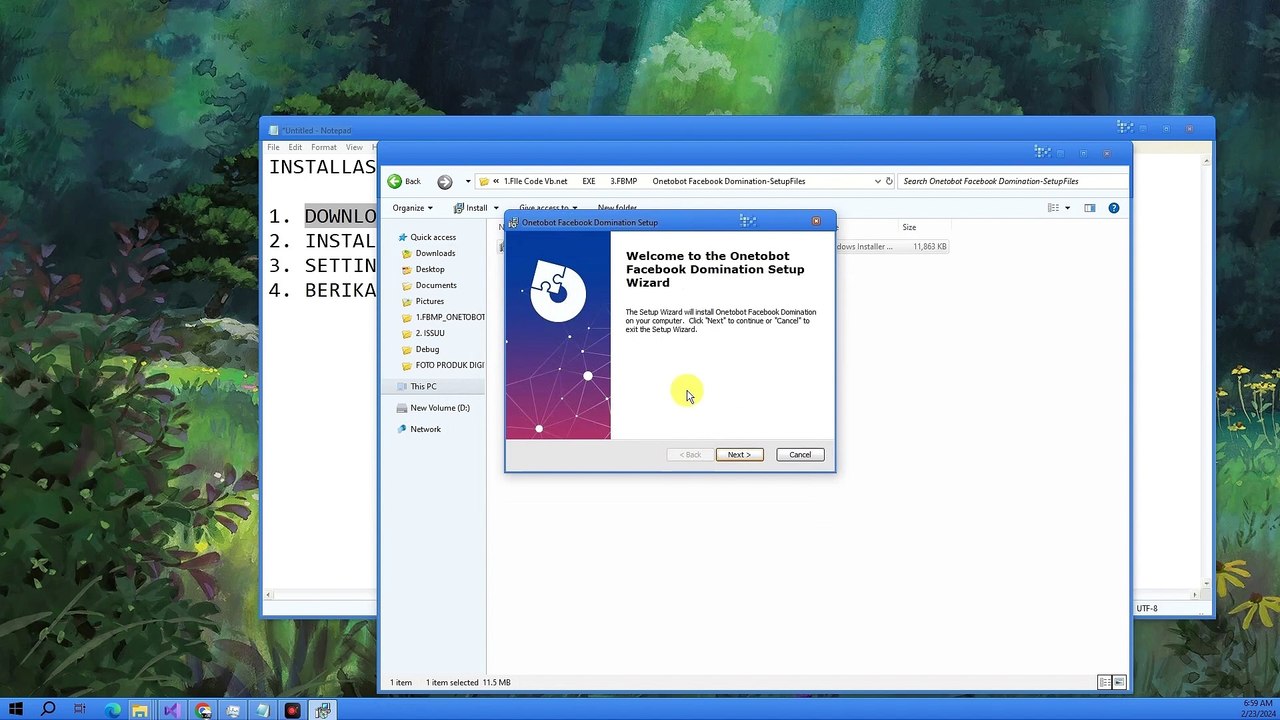This screenshot has width=1280, height=720.
Task: Open the Notepad Format menu
Action: [324, 147]
